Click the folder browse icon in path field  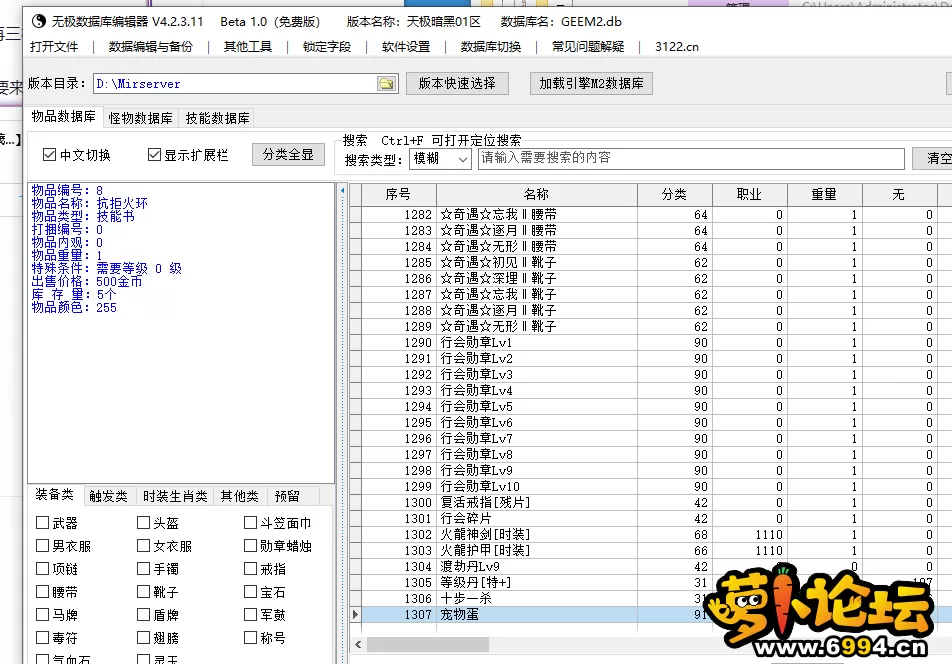386,84
